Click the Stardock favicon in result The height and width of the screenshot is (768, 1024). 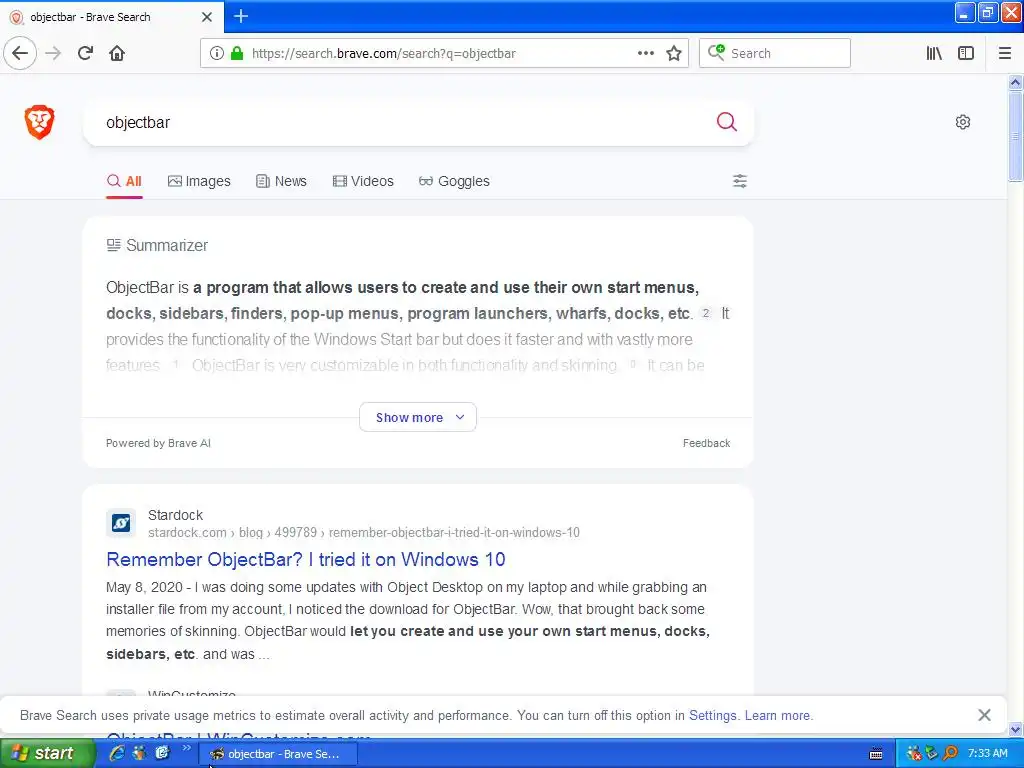click(121, 522)
